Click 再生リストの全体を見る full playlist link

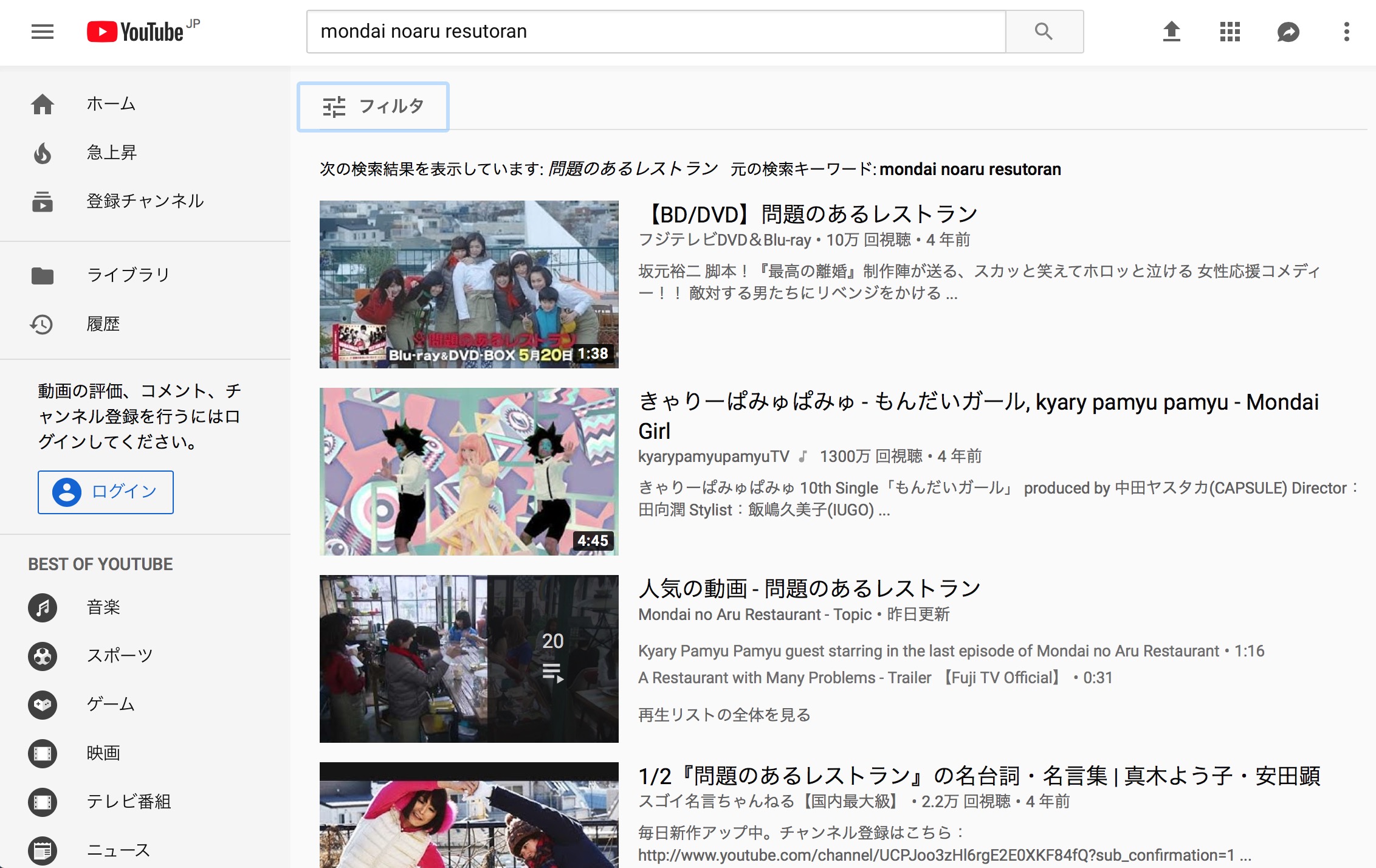(x=724, y=715)
